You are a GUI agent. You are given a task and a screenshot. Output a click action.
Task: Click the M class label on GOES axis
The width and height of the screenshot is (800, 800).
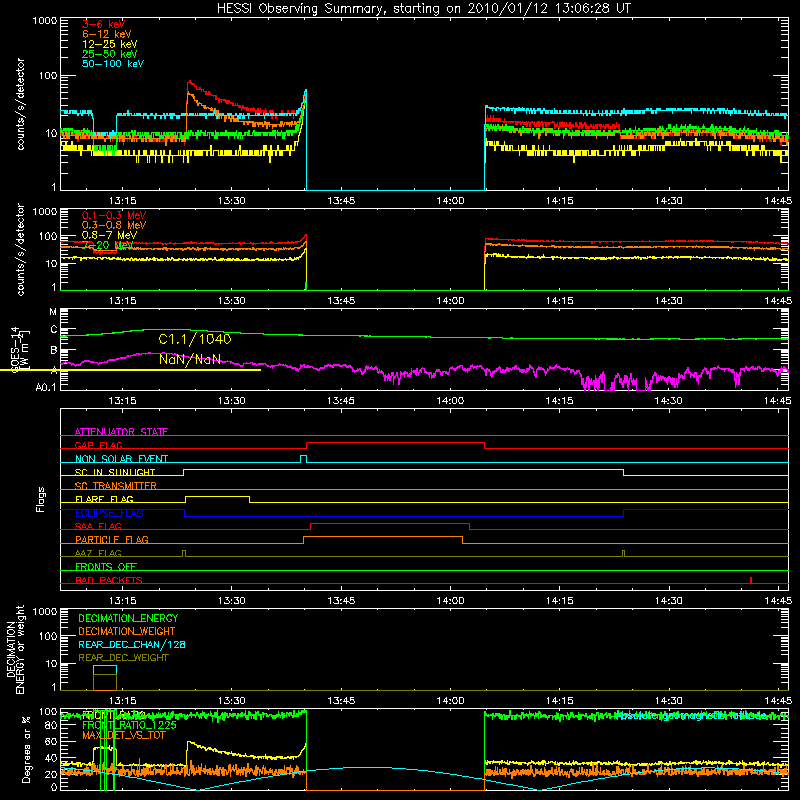pos(53,312)
